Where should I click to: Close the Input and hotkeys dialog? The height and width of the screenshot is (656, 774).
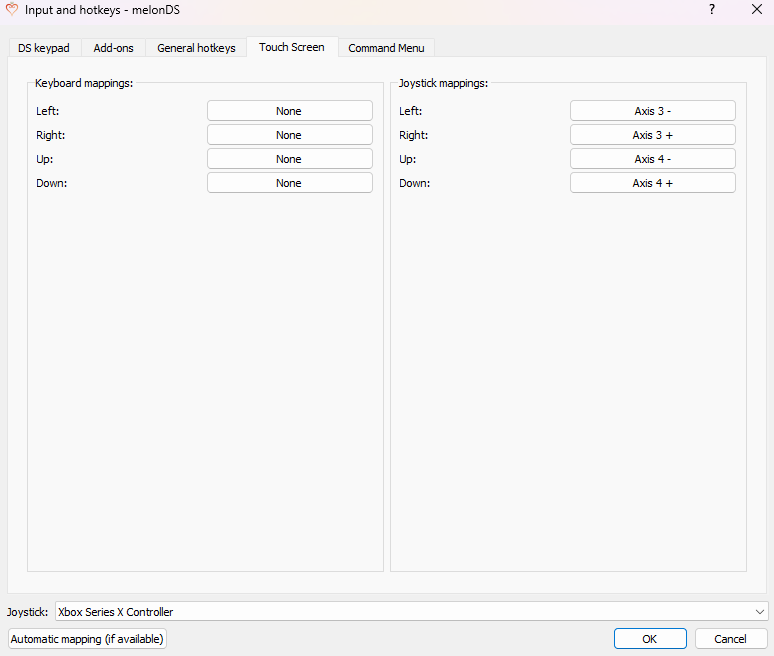point(756,10)
